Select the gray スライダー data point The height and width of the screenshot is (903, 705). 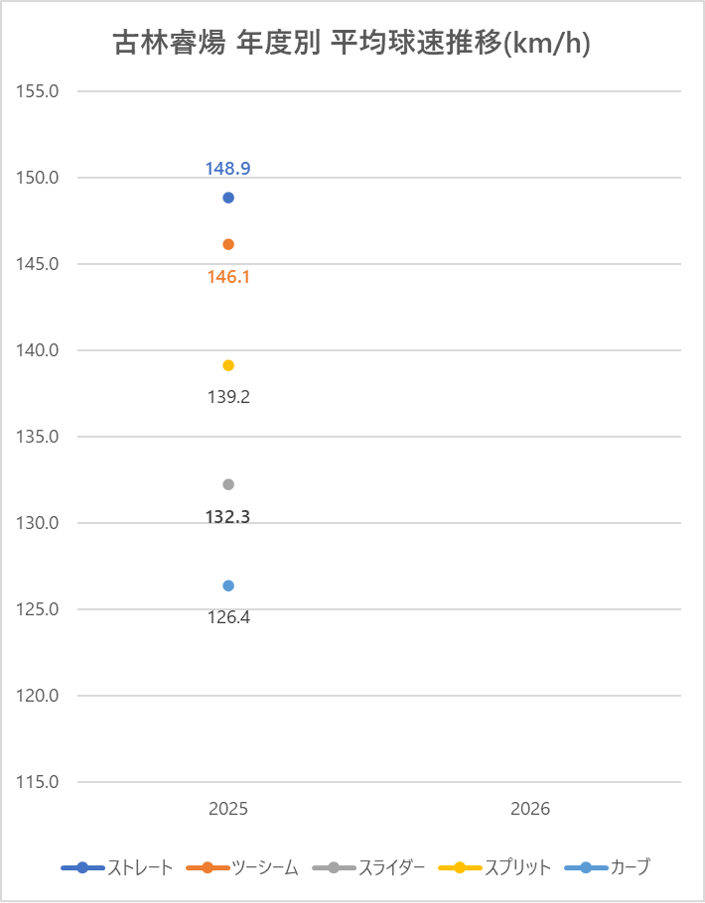pyautogui.click(x=228, y=484)
